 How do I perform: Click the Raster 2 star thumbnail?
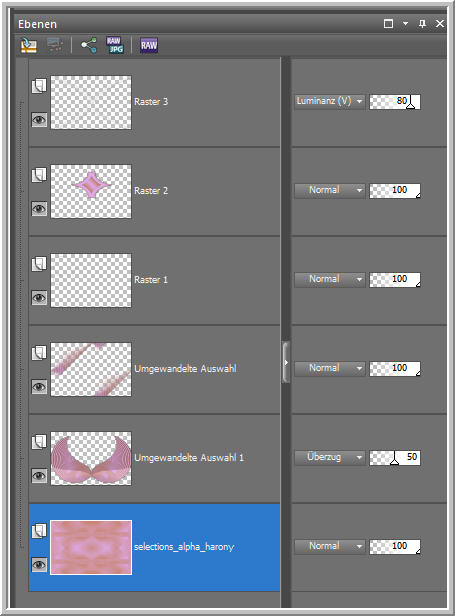[x=91, y=191]
